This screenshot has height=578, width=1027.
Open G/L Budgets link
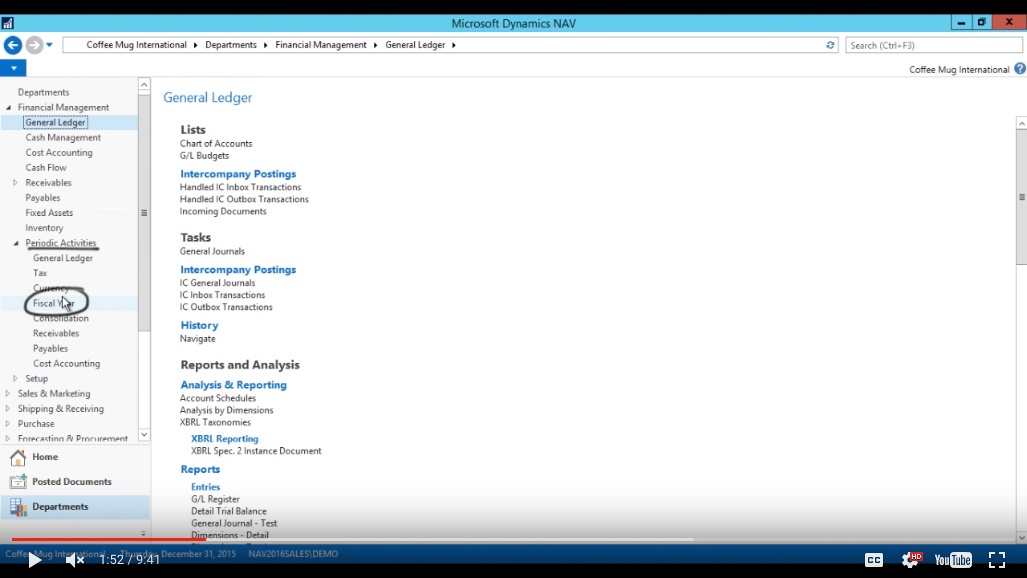[x=204, y=156]
